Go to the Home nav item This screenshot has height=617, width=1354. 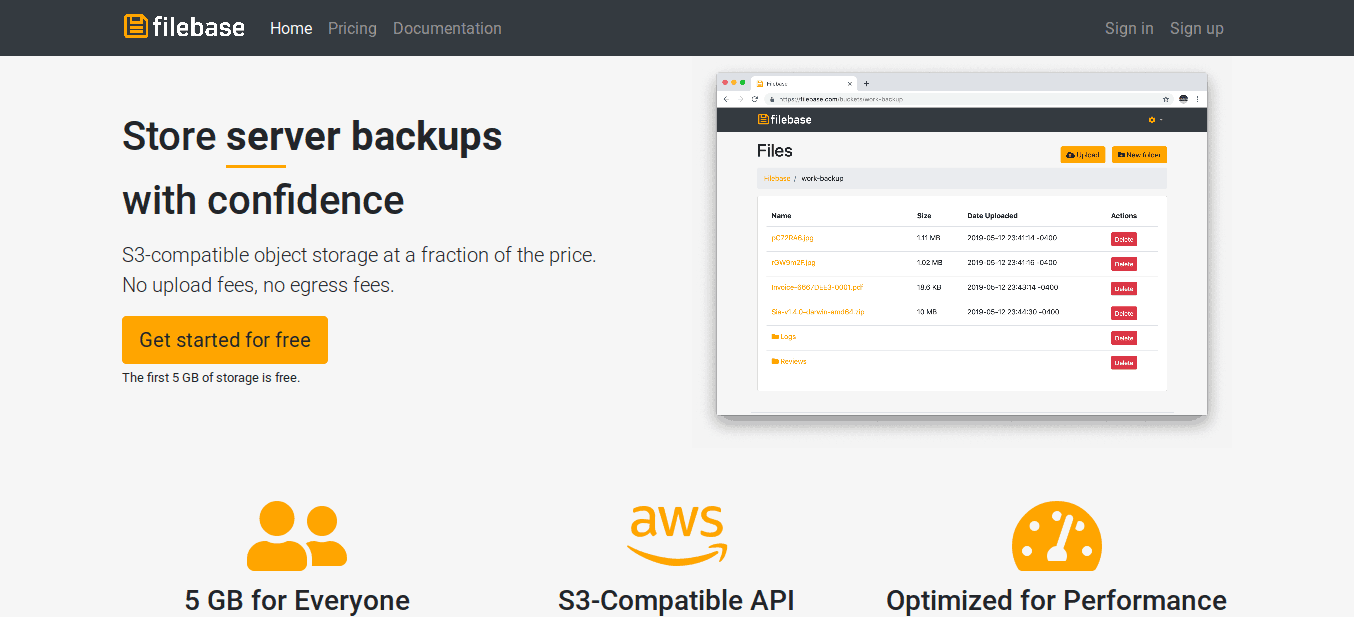point(291,28)
